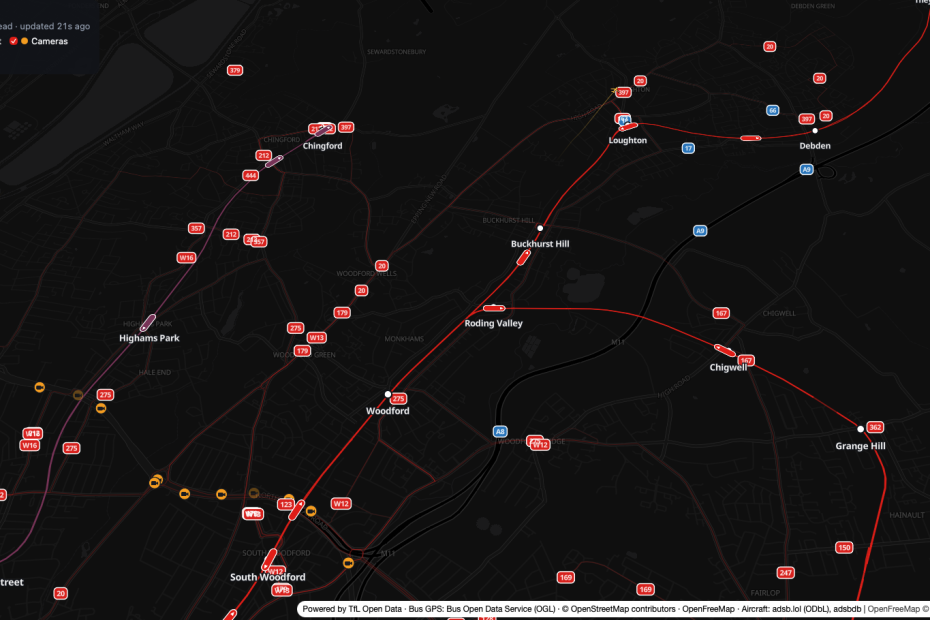Select the 247 bus marker
Viewport: 930px width, 620px height.
[x=785, y=573]
